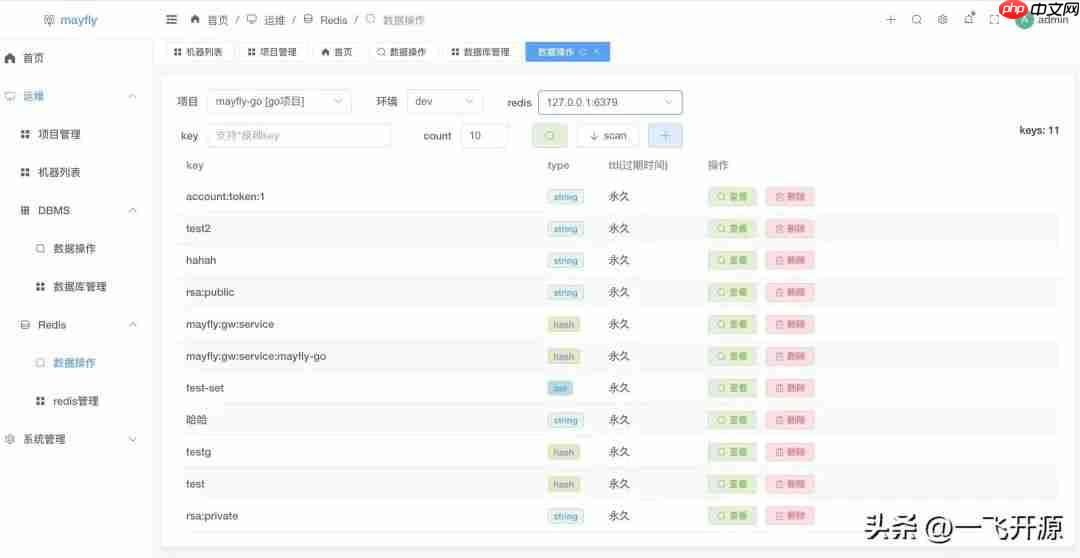Delete the mayfly:gw:service:mayfly-go key
Viewport: 1080px width, 558px height.
(x=790, y=356)
